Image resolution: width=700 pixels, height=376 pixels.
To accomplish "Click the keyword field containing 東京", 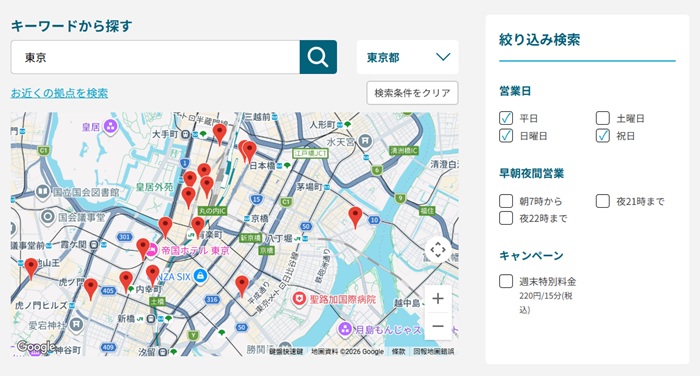I will (x=155, y=57).
